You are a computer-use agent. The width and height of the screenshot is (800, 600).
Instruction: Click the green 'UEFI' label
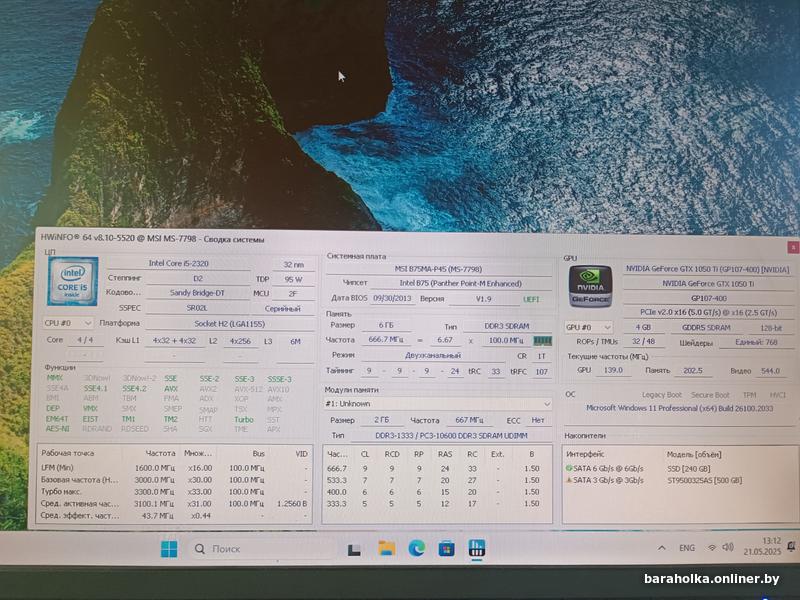click(x=531, y=299)
